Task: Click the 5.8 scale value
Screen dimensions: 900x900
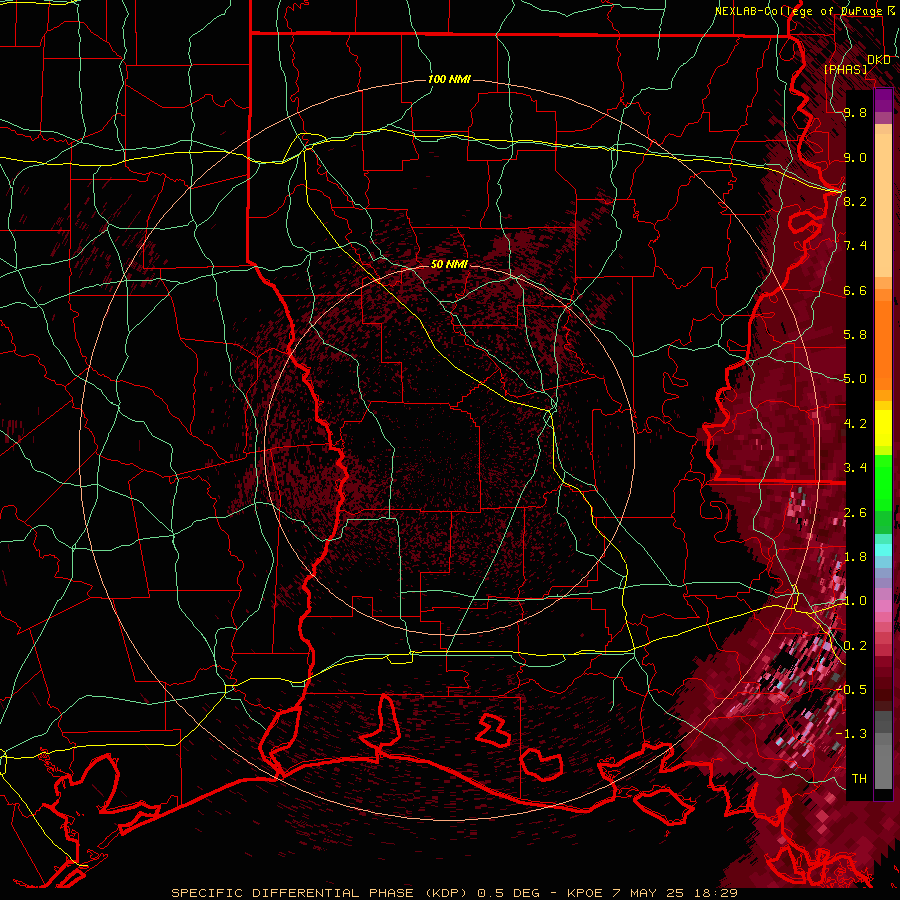Action: tap(855, 335)
